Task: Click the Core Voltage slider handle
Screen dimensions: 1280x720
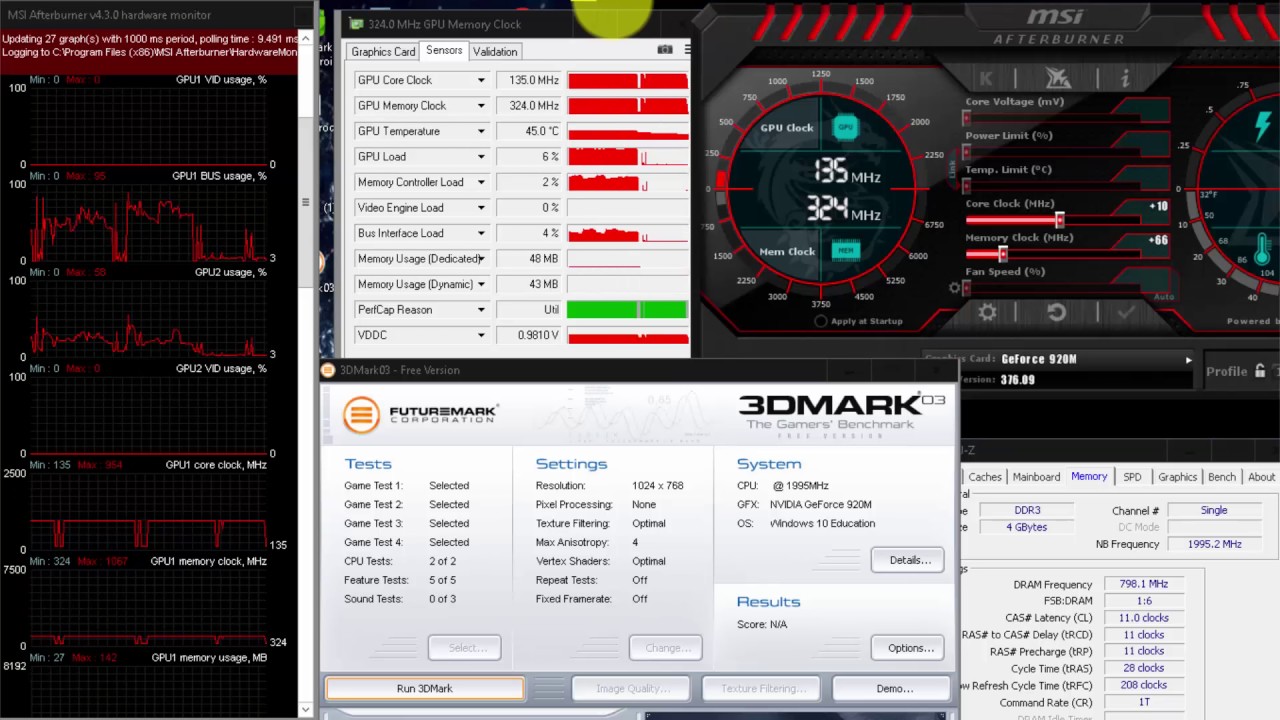Action: 967,118
